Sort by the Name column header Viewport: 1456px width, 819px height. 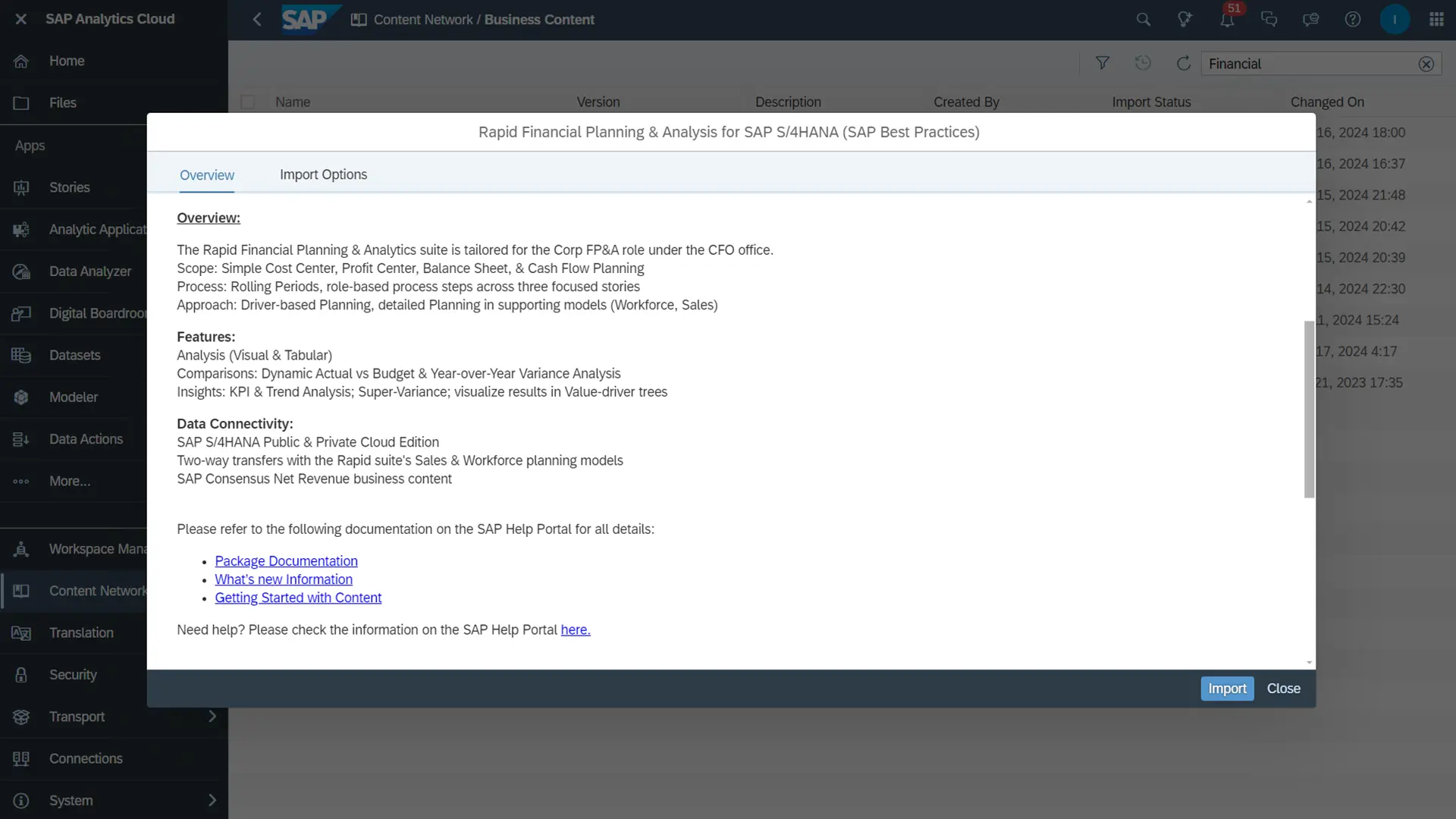coord(293,102)
